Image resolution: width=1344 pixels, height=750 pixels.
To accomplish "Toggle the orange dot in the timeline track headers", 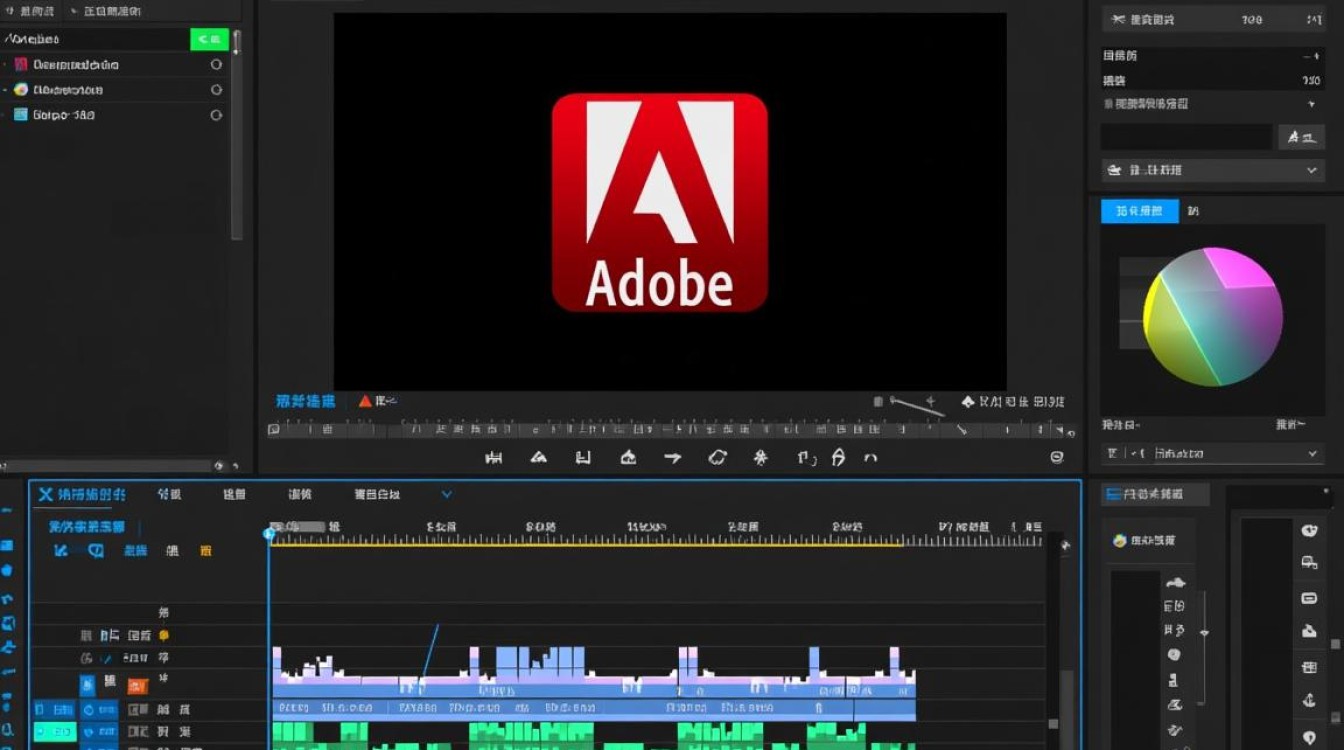I will 164,635.
